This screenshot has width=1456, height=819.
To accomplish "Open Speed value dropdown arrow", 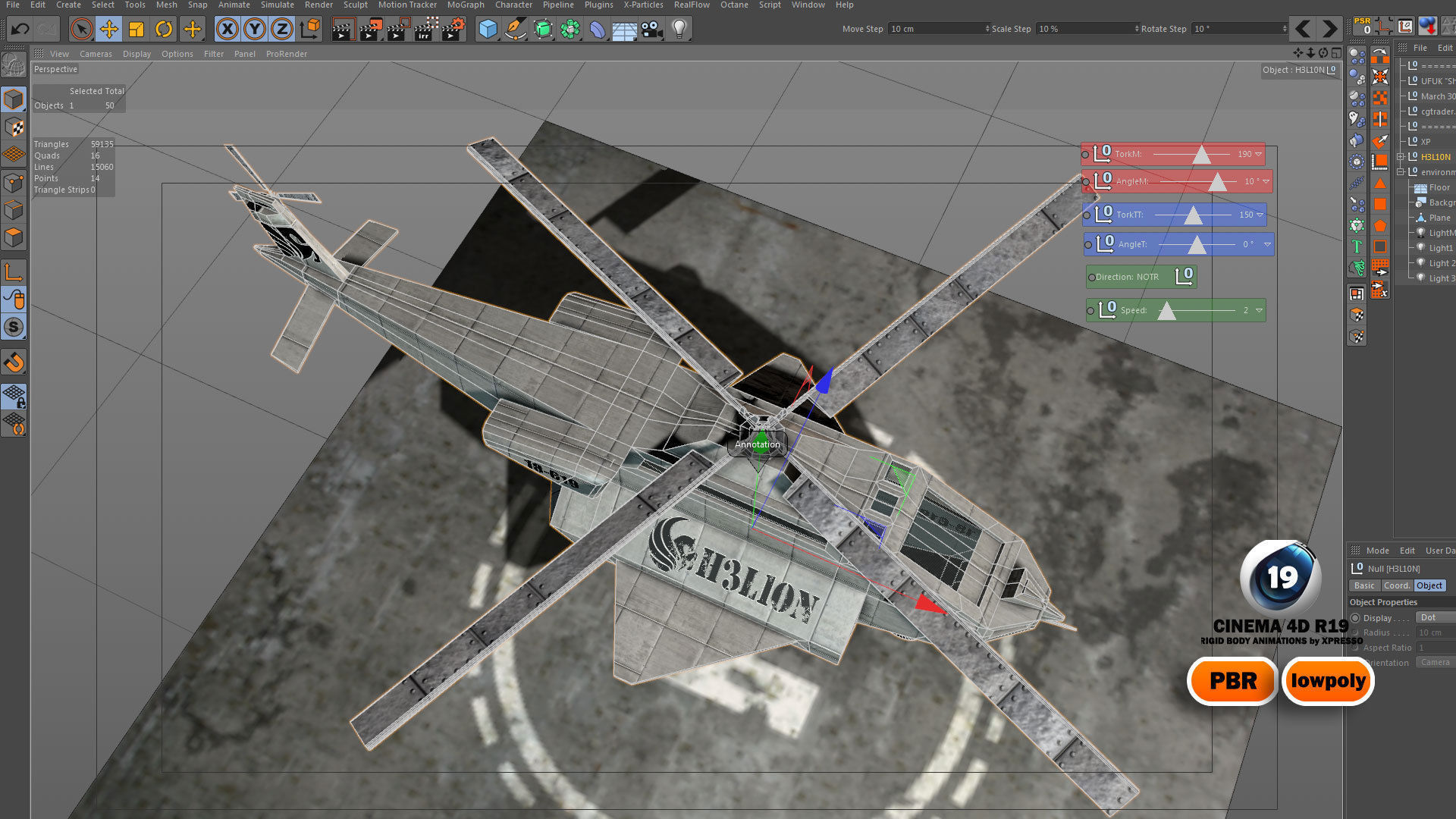I will tap(1259, 311).
